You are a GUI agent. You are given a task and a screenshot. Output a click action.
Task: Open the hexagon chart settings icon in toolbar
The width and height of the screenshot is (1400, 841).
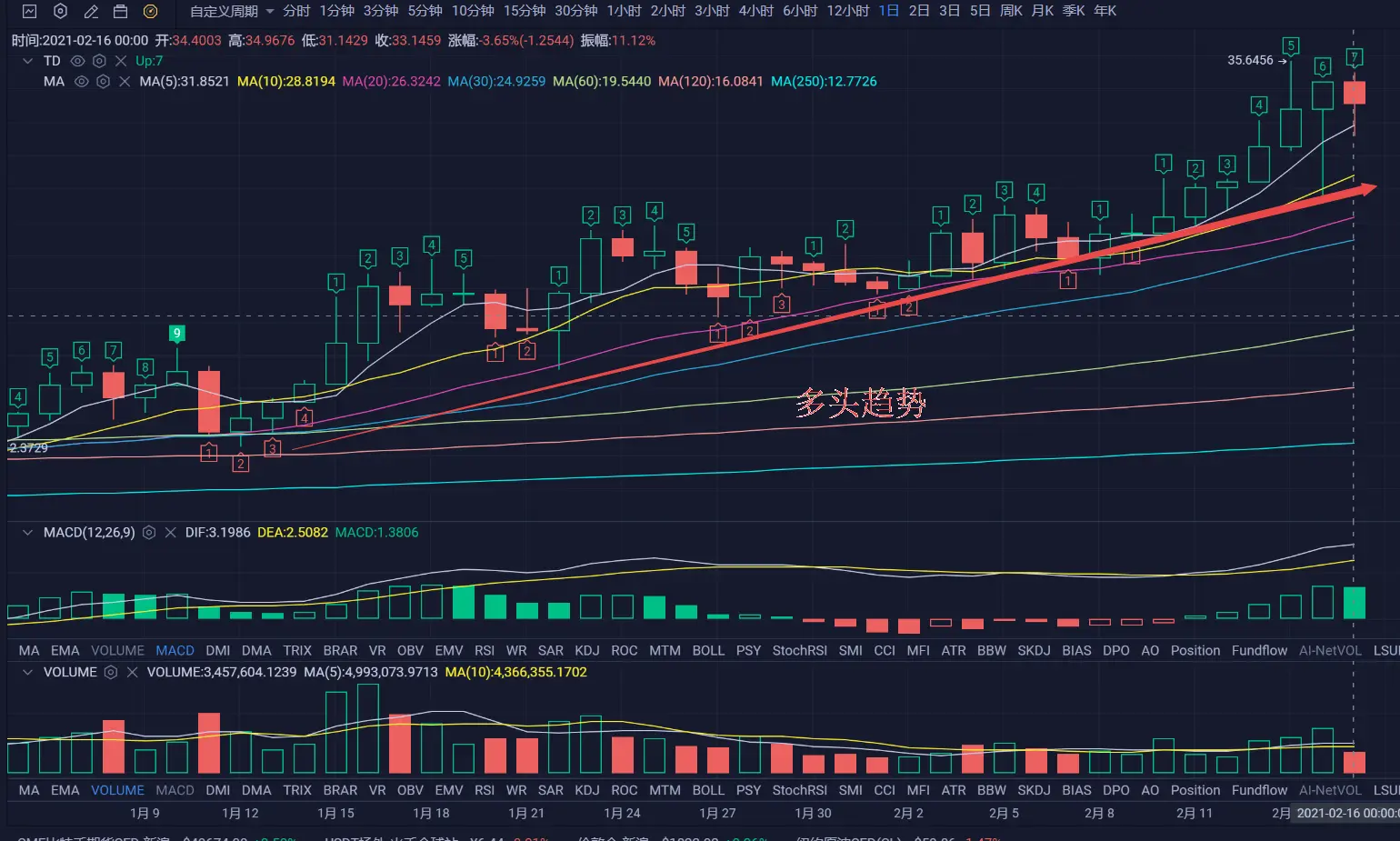[x=60, y=11]
